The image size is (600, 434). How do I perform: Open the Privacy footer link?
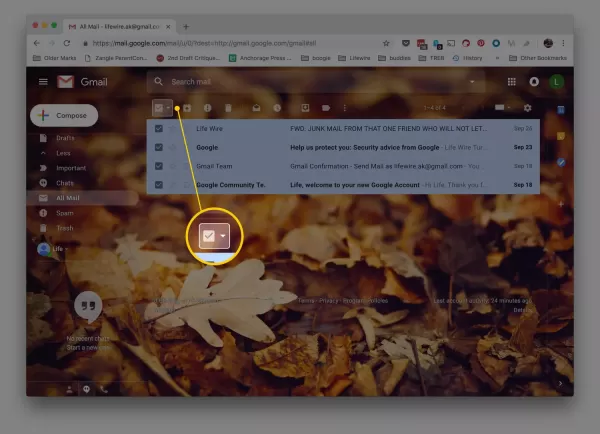(x=328, y=301)
